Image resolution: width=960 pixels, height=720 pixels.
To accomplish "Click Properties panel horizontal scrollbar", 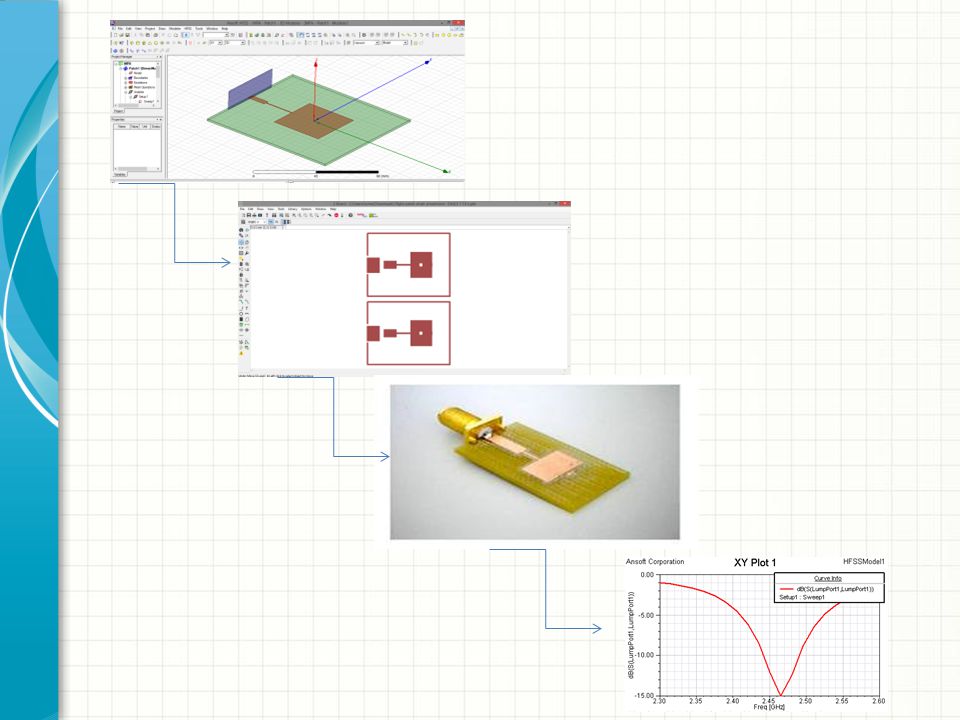I will tap(137, 169).
